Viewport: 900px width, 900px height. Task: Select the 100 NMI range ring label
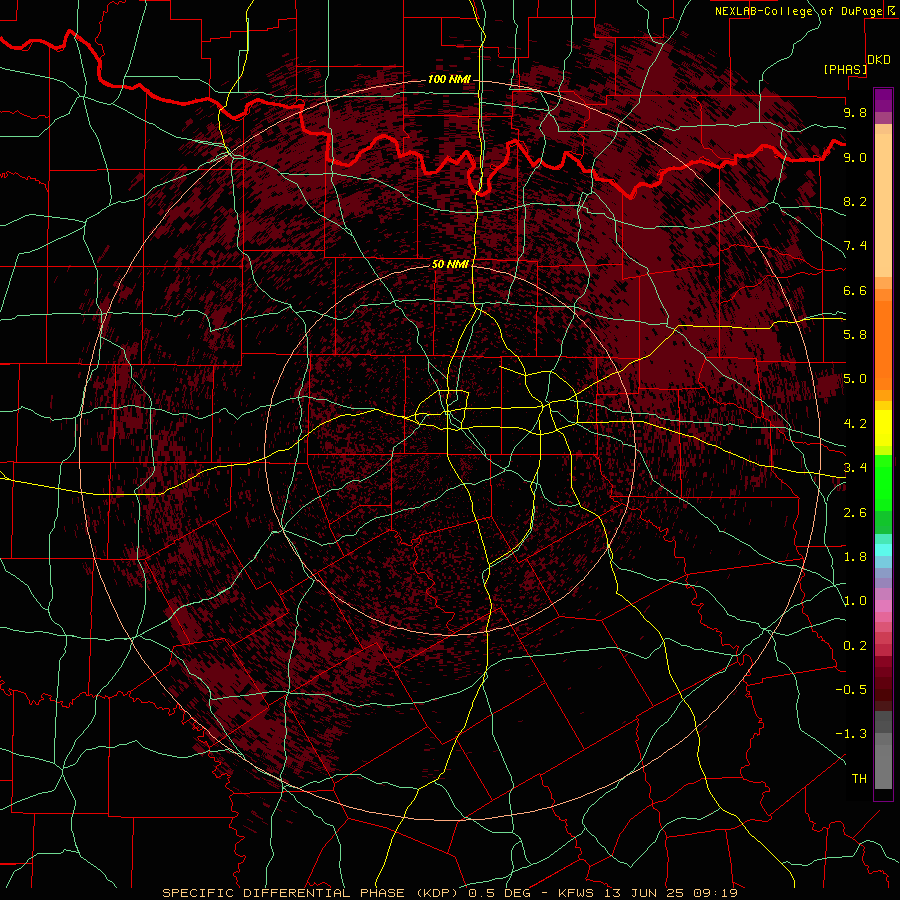click(x=449, y=79)
